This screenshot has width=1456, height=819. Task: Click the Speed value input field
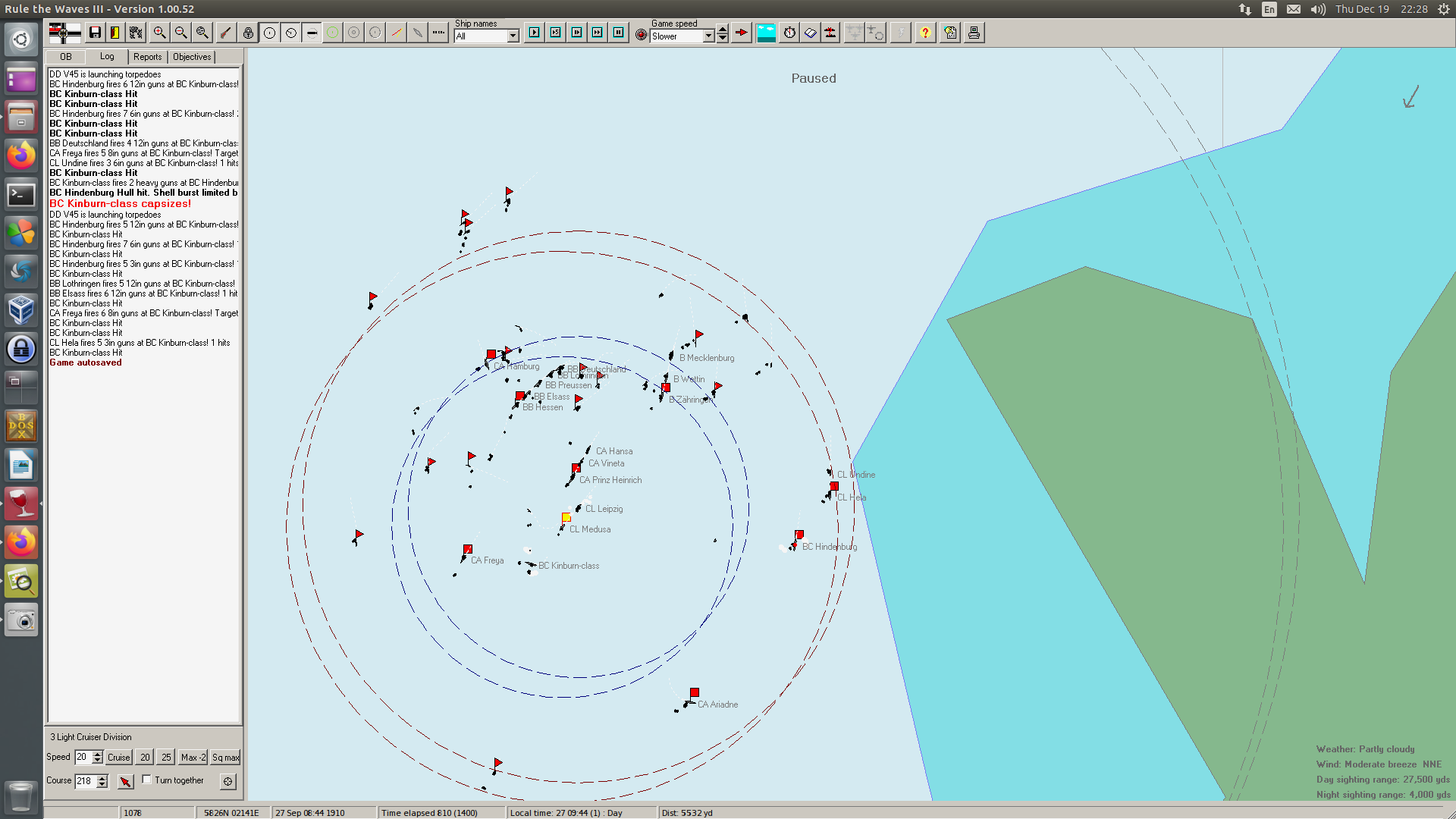[x=83, y=757]
